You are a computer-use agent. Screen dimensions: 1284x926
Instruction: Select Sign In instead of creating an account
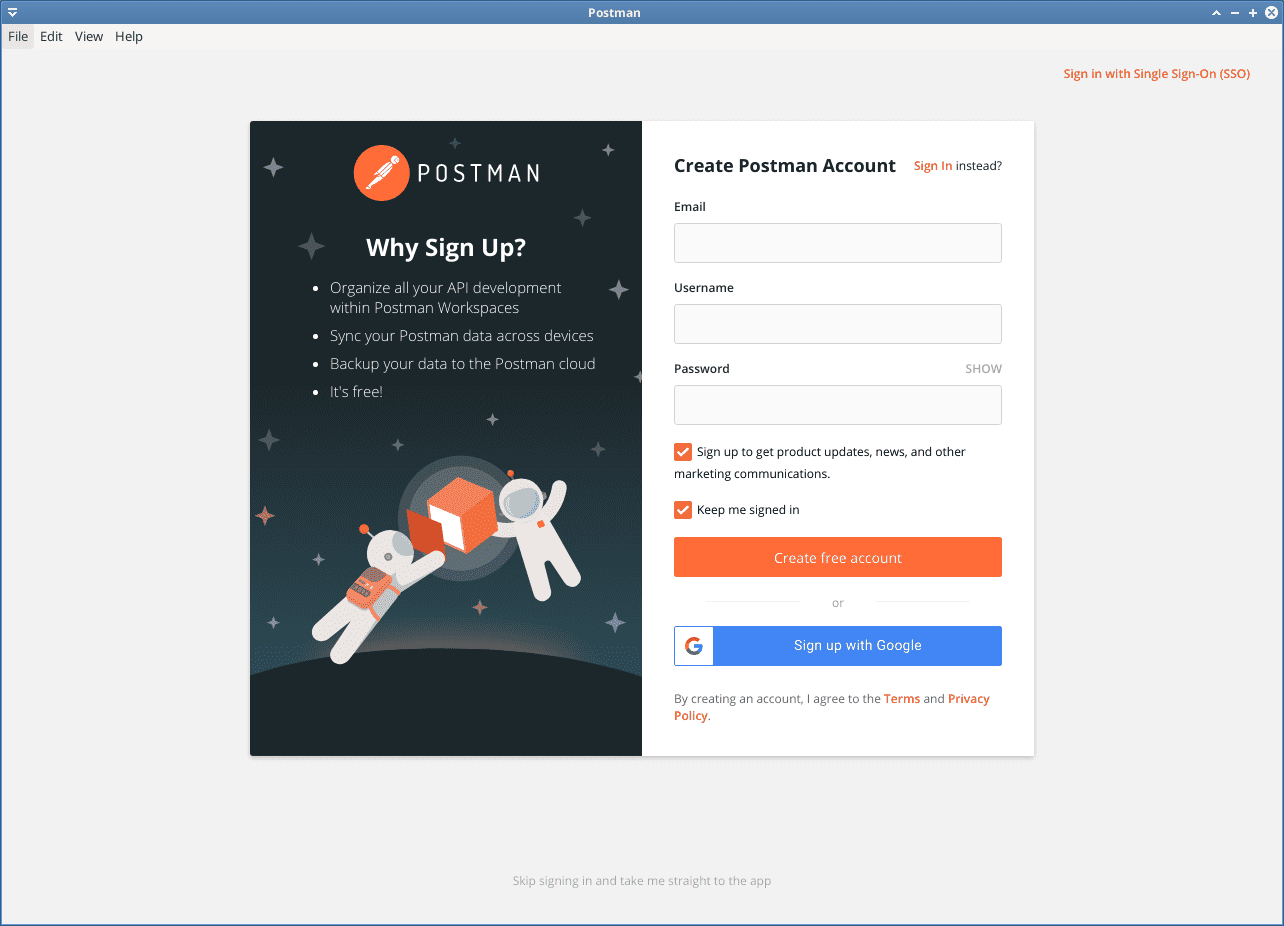tap(933, 165)
